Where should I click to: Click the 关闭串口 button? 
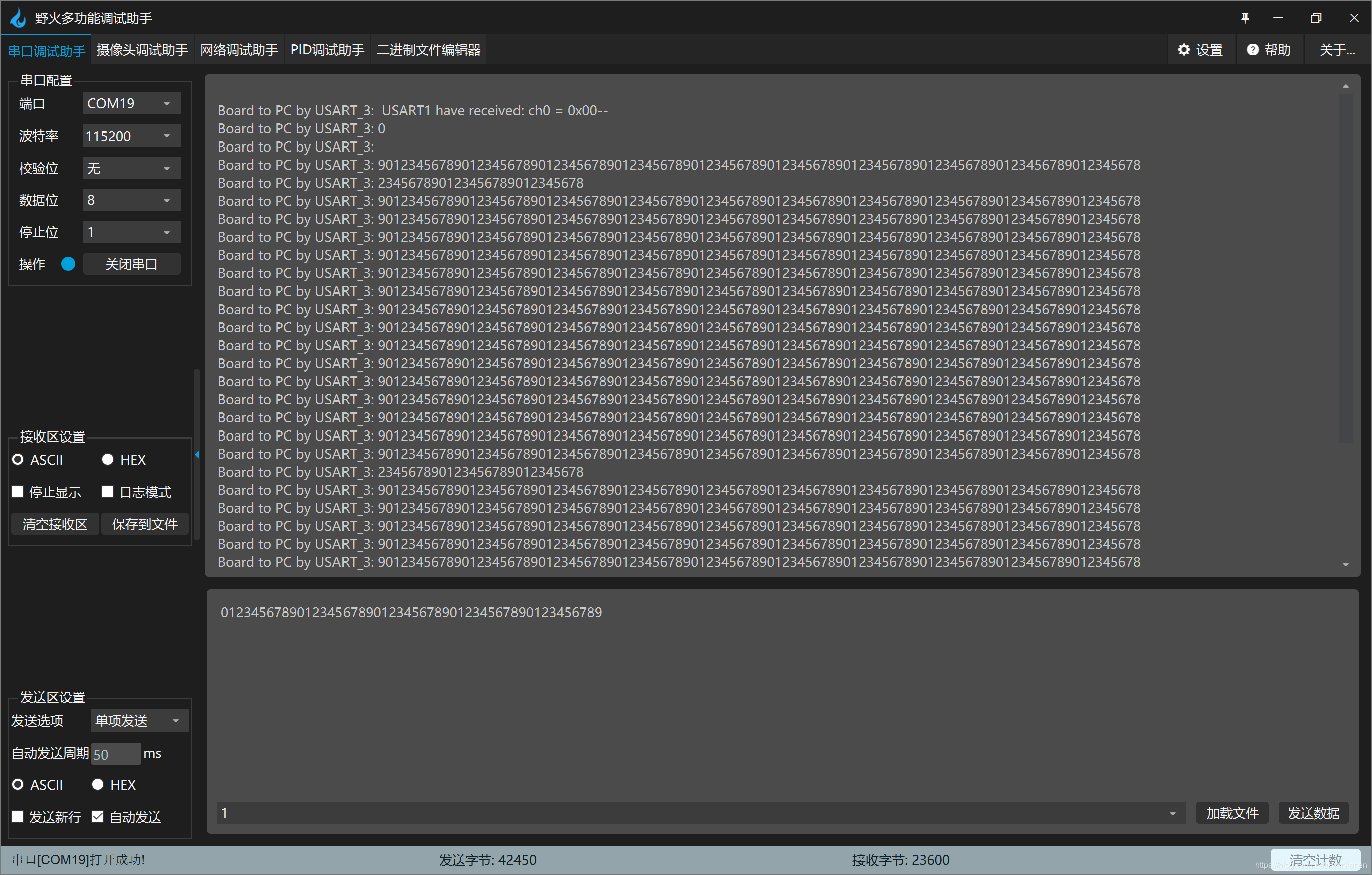pos(131,264)
